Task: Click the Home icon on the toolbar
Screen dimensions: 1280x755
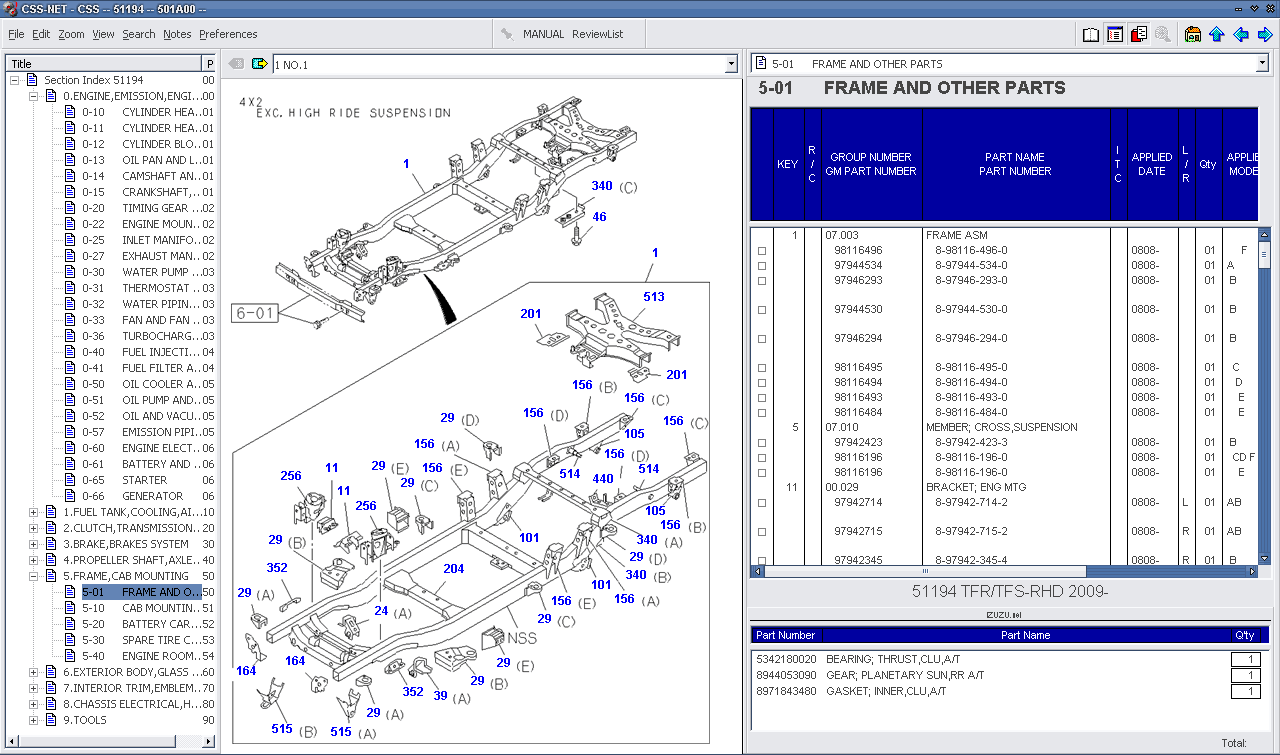Action: click(x=1192, y=33)
